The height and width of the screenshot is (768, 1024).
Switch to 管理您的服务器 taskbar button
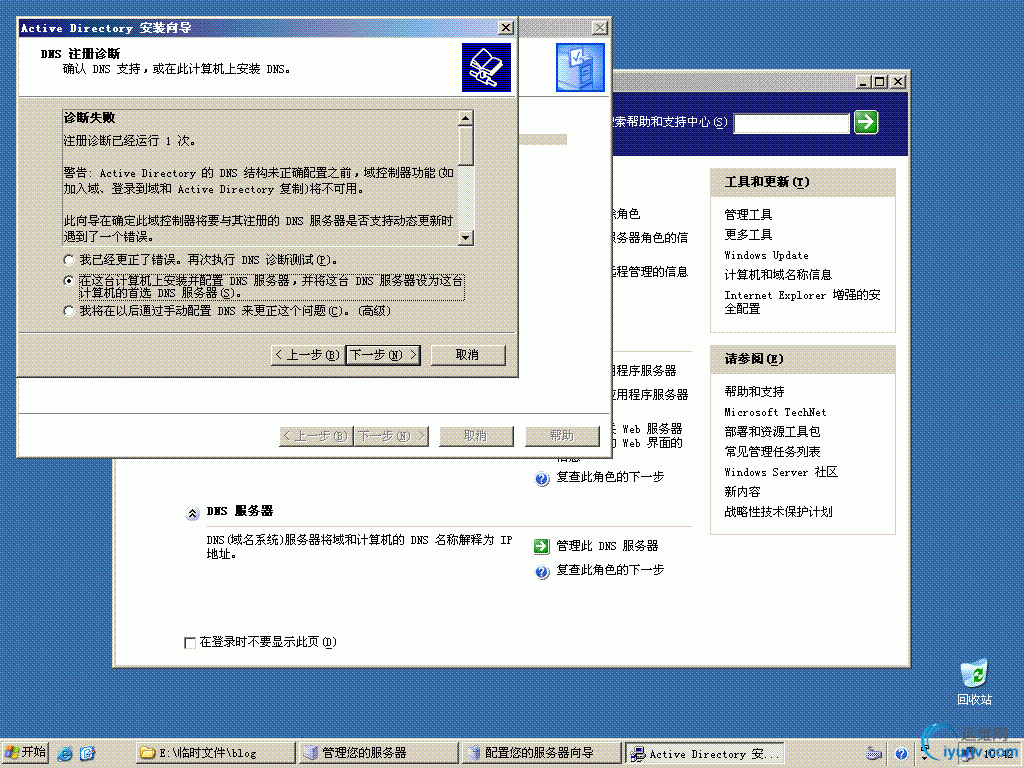(378, 754)
